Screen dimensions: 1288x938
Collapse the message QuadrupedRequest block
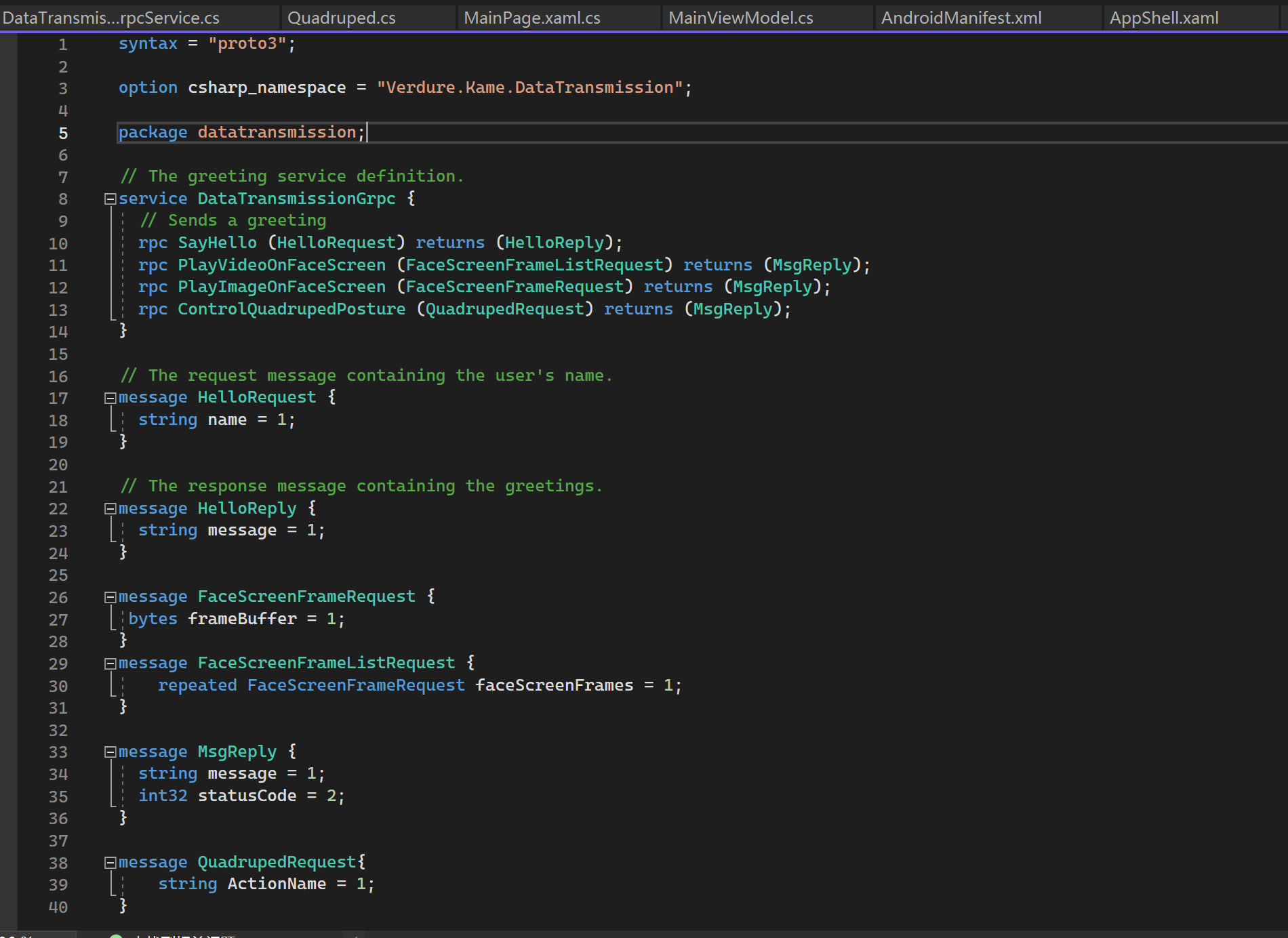110,863
